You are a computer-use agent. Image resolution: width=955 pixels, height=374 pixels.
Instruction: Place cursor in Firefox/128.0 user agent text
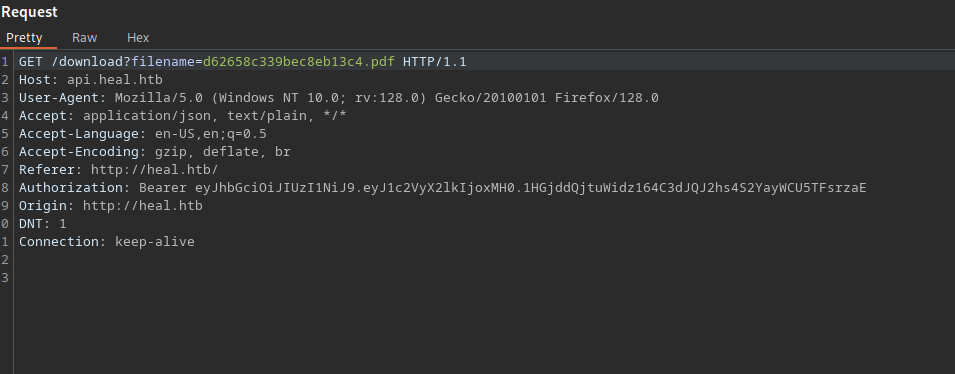606,97
